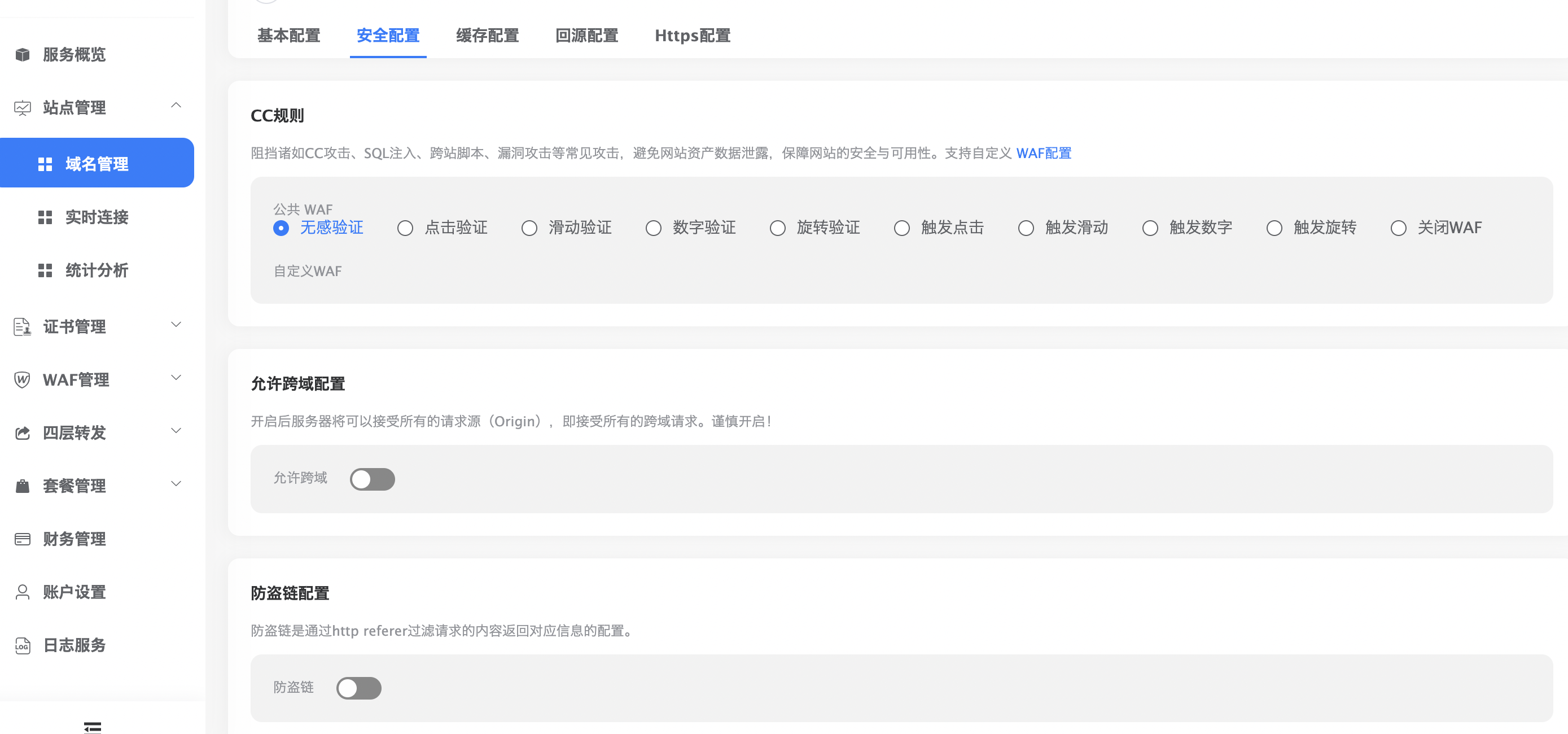Viewport: 1568px width, 734px height.
Task: Expand WAF管理 menu chevron
Action: (176, 378)
